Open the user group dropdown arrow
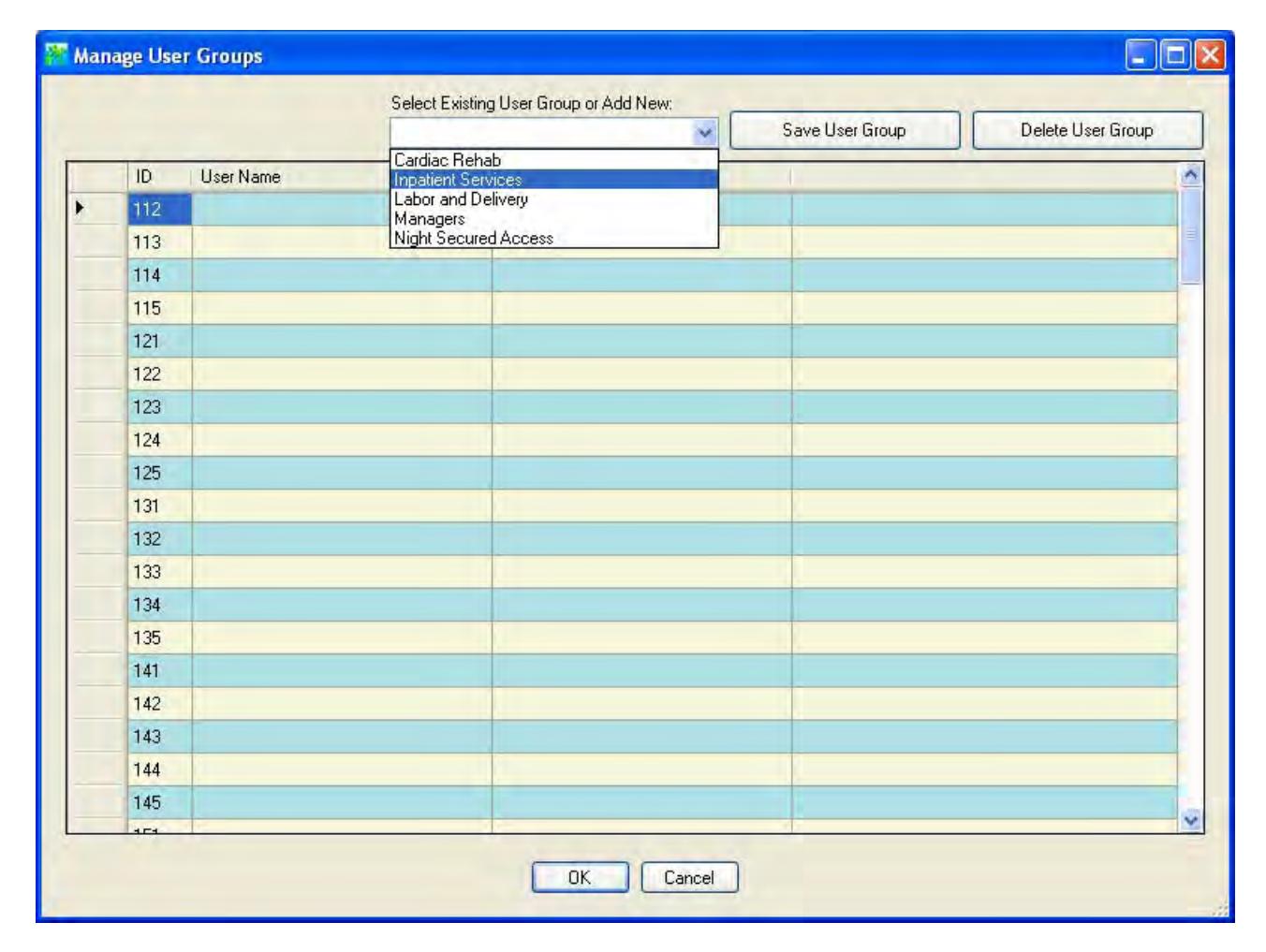Screen dimensions: 1266x952 (x=705, y=132)
